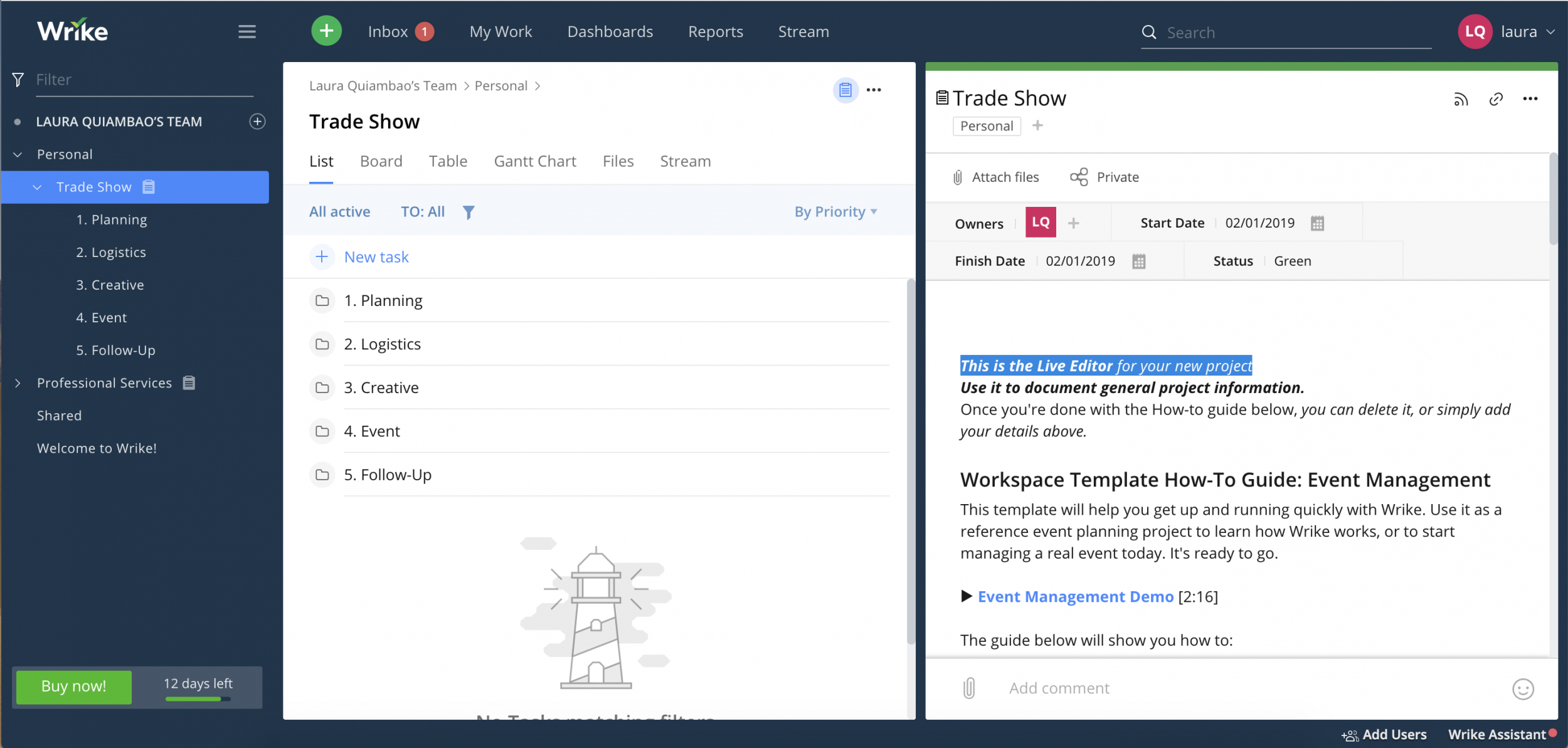This screenshot has height=748, width=1568.
Task: Expand the Event Management Demo triangle
Action: tap(967, 596)
